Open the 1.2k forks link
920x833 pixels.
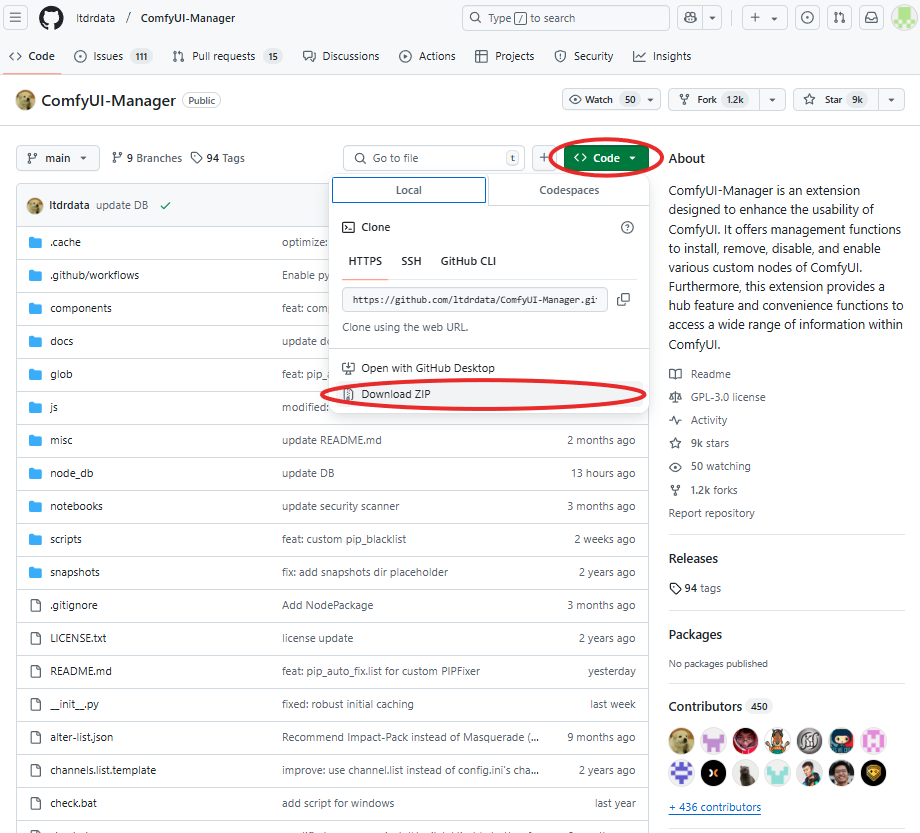703,490
